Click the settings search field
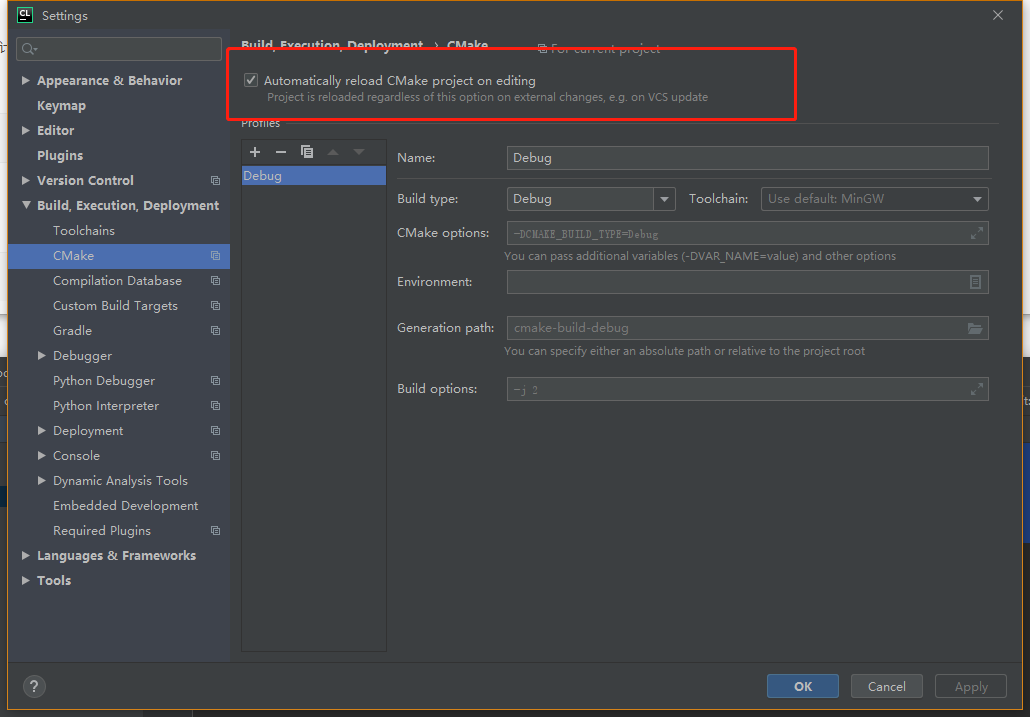This screenshot has height=717, width=1030. tap(118, 48)
